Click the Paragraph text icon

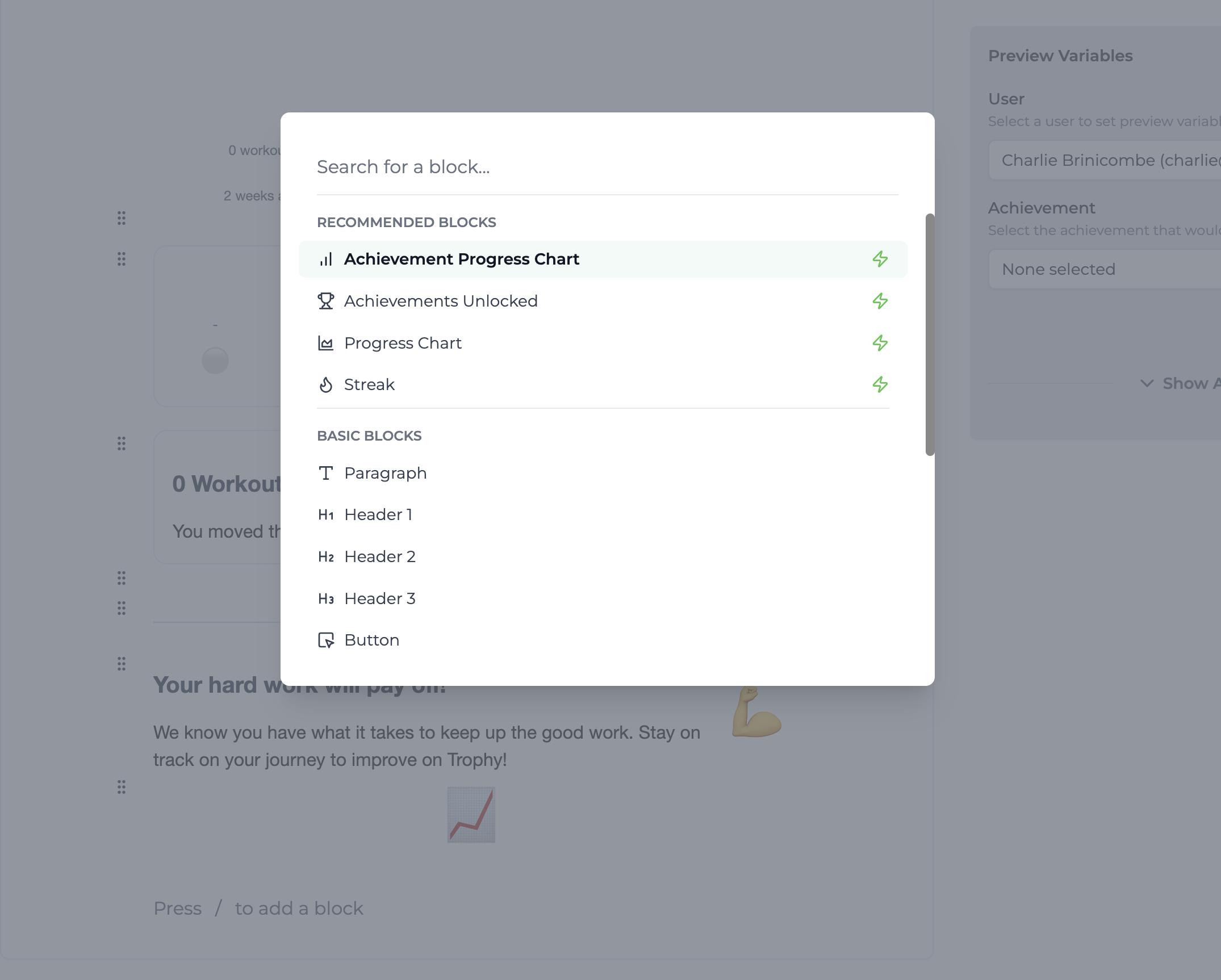pyautogui.click(x=326, y=473)
